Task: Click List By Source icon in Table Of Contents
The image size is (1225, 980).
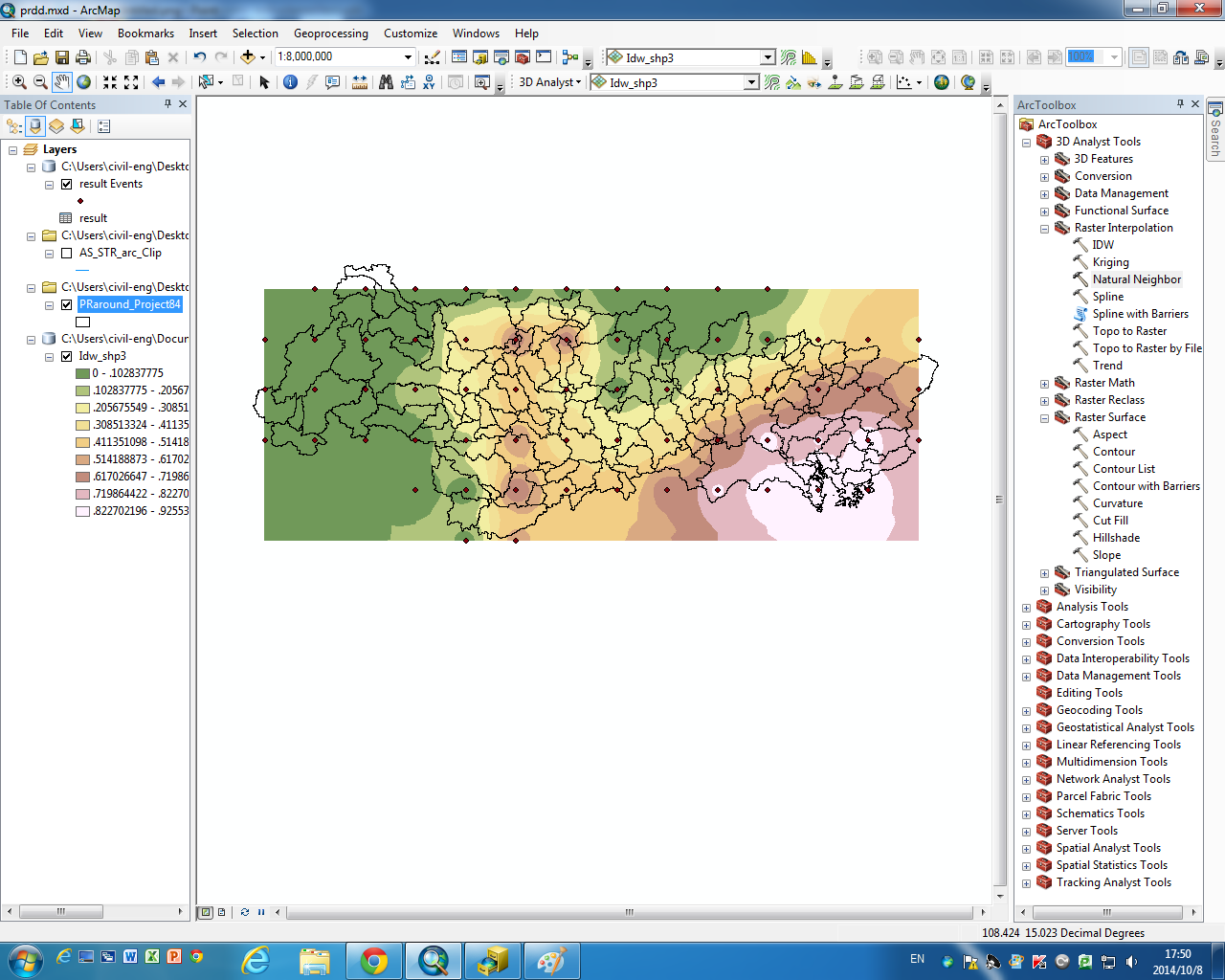Action: pos(35,125)
